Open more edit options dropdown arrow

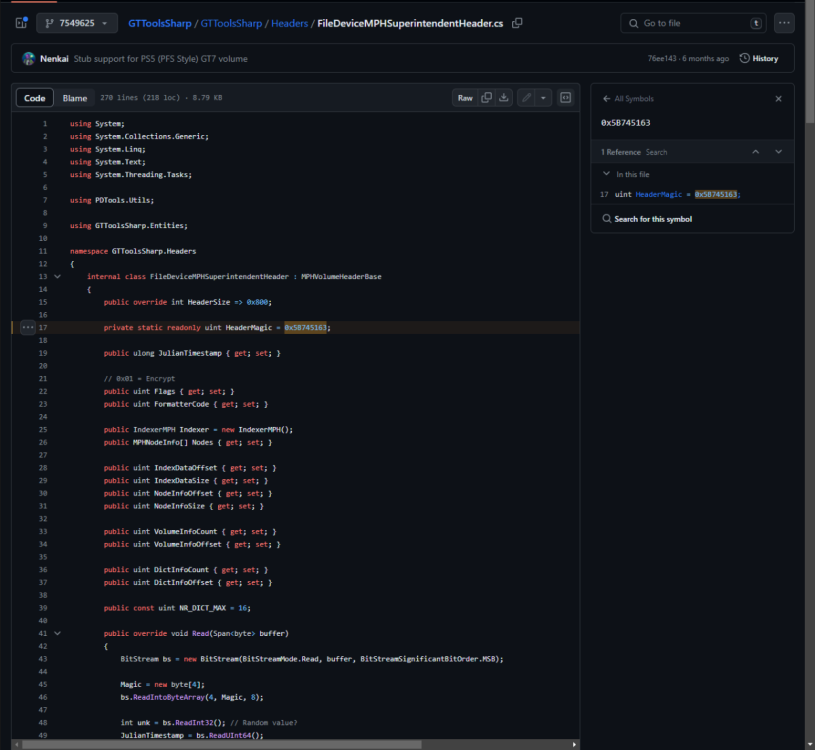point(544,98)
